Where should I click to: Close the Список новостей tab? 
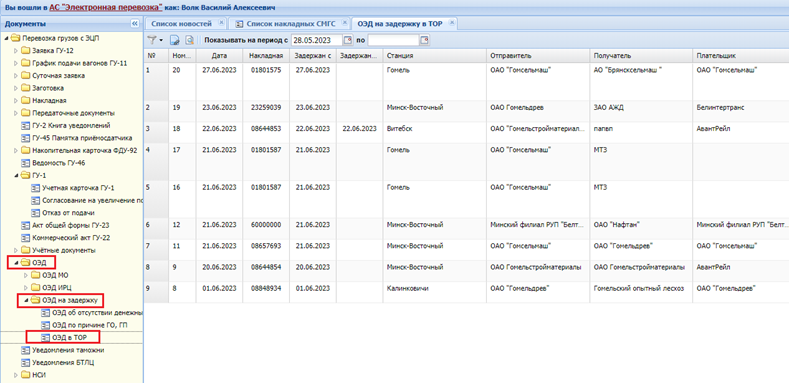[221, 23]
